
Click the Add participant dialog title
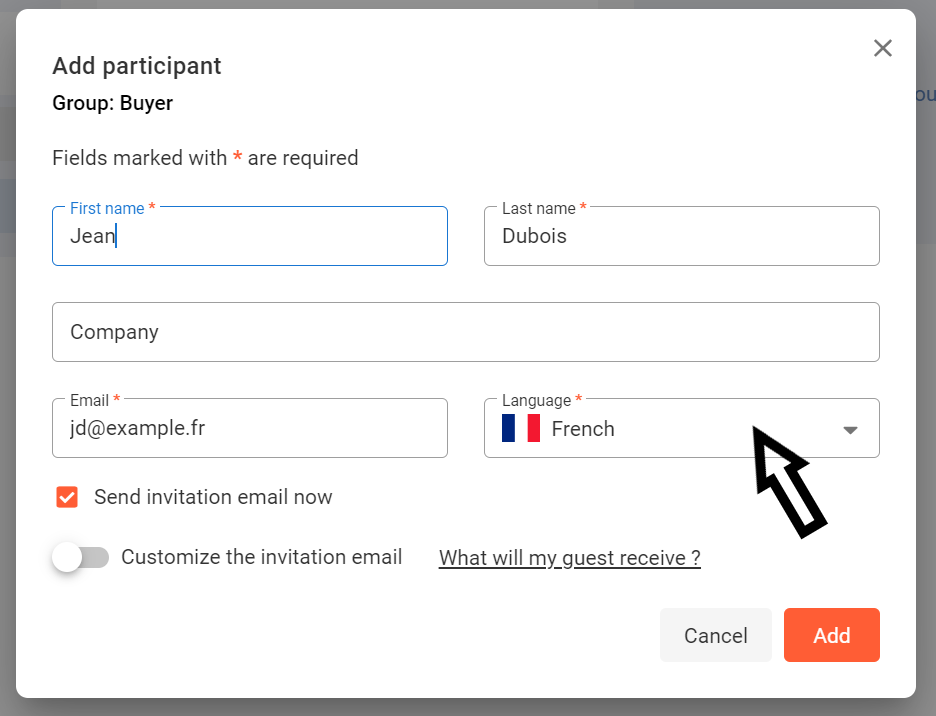pos(137,66)
